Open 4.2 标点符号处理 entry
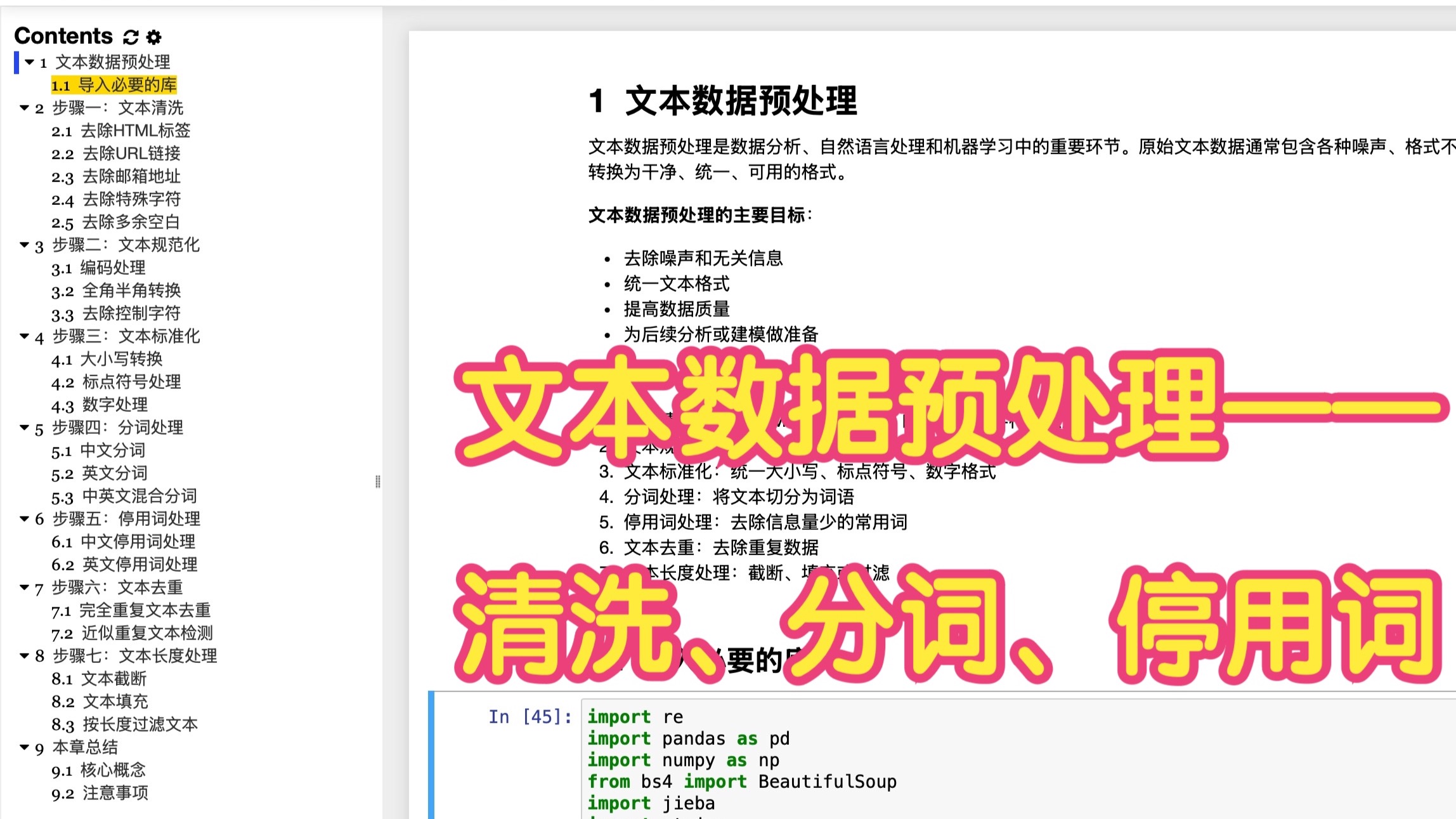This screenshot has width=1456, height=819. [x=115, y=382]
